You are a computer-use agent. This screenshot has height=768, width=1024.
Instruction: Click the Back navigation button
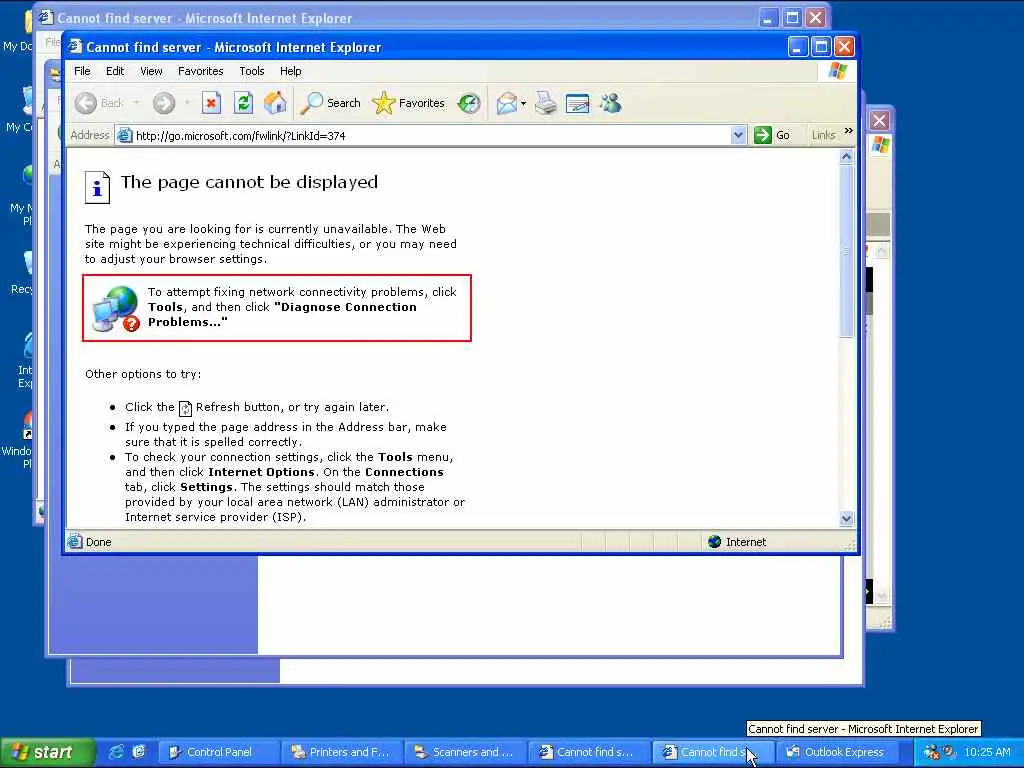(99, 103)
